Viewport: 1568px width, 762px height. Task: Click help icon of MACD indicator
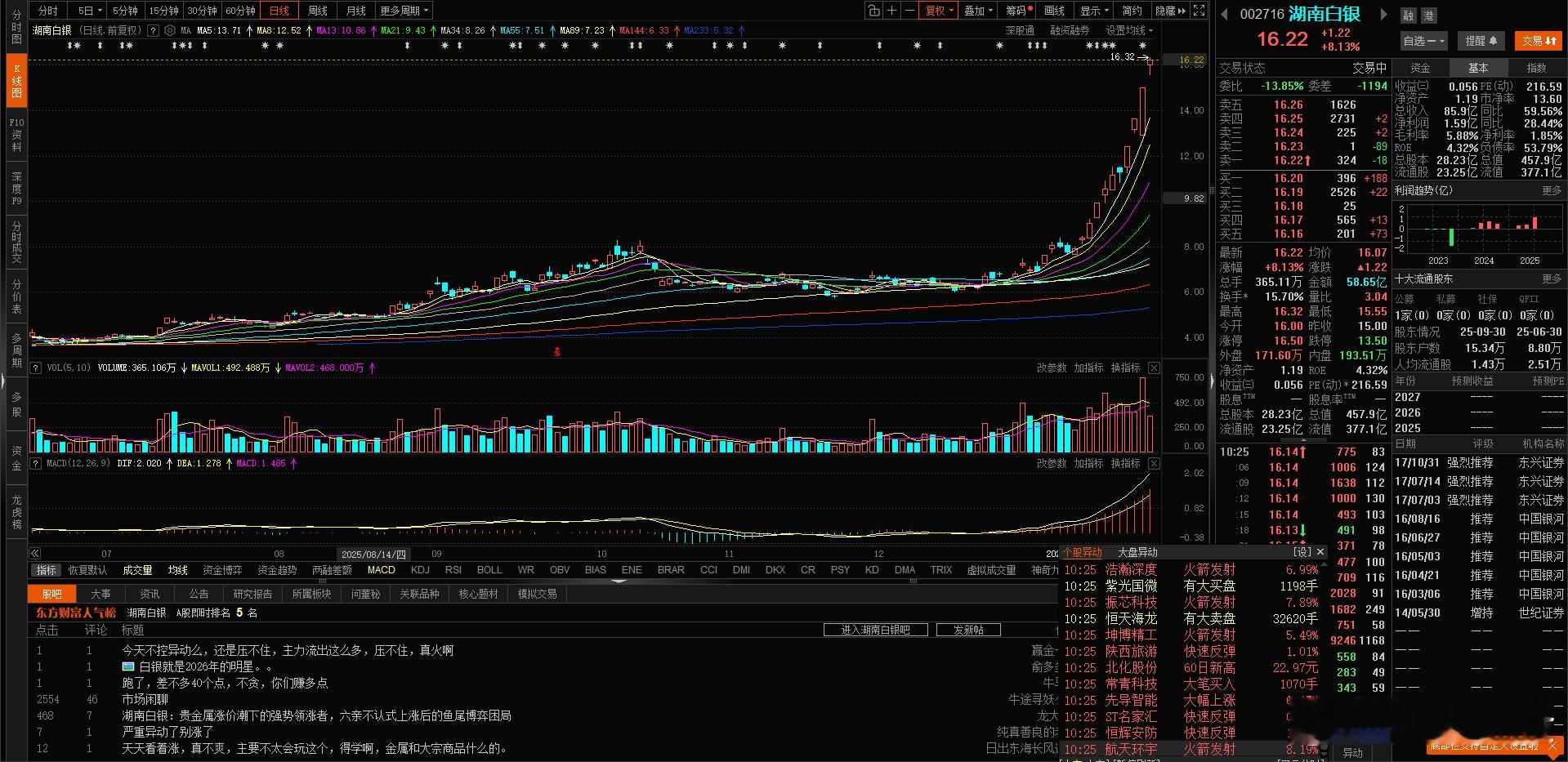tap(36, 463)
